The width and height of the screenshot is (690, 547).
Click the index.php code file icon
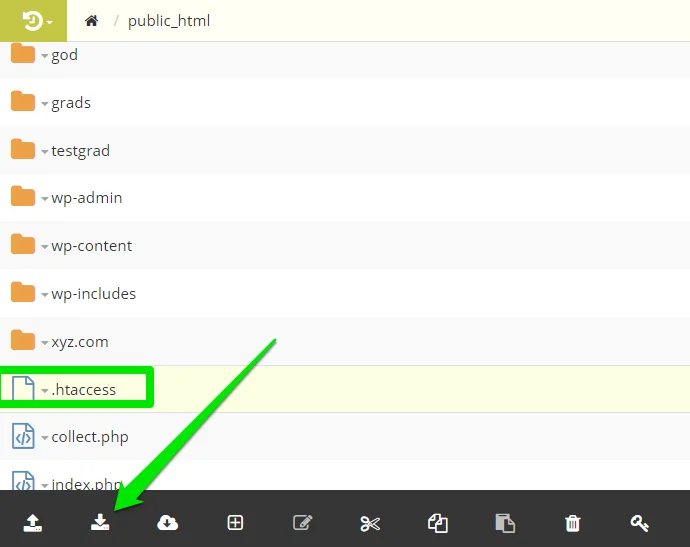(x=23, y=481)
